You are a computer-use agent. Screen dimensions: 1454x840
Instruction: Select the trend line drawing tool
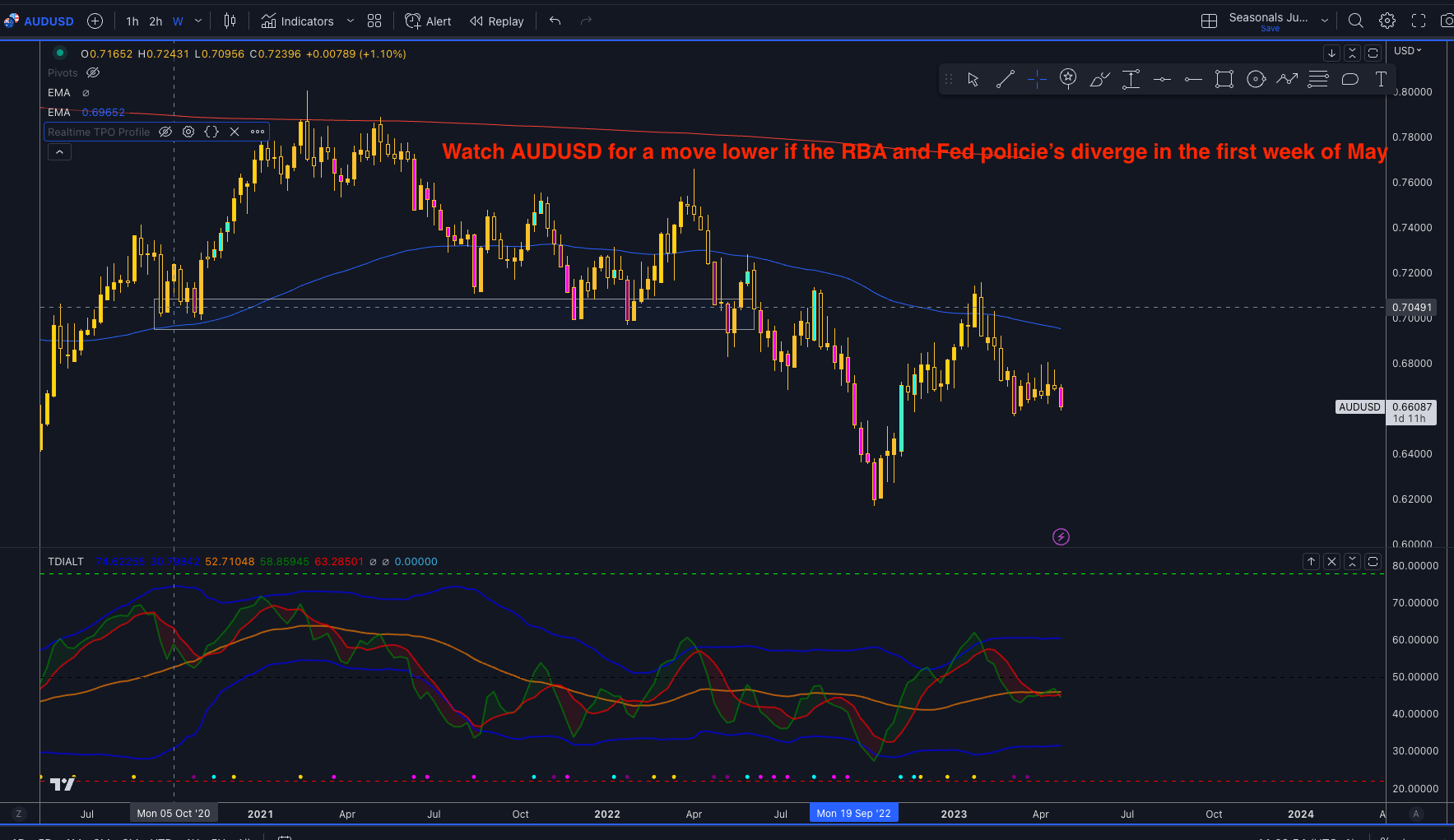click(1005, 79)
